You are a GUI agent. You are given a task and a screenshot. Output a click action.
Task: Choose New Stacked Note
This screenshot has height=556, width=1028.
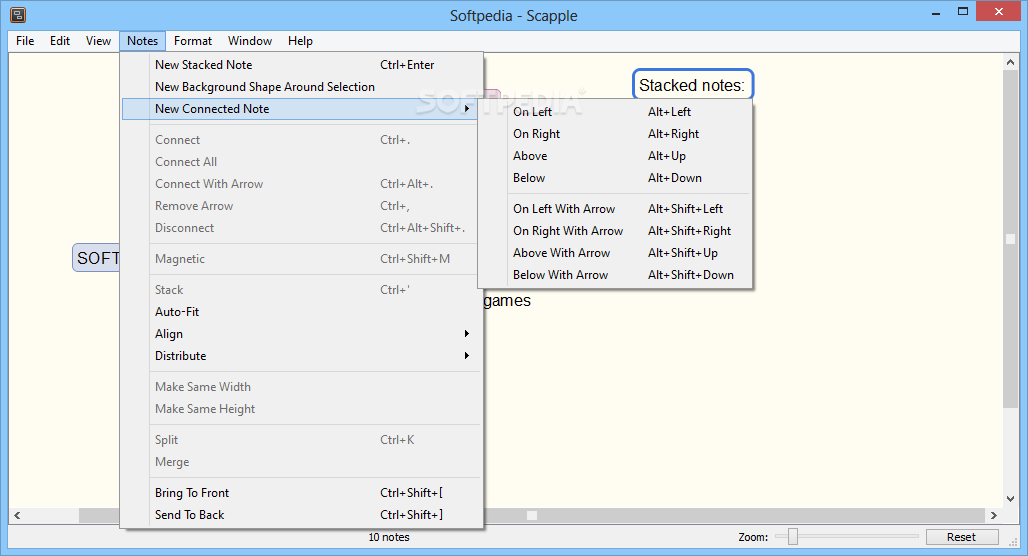[x=302, y=65]
